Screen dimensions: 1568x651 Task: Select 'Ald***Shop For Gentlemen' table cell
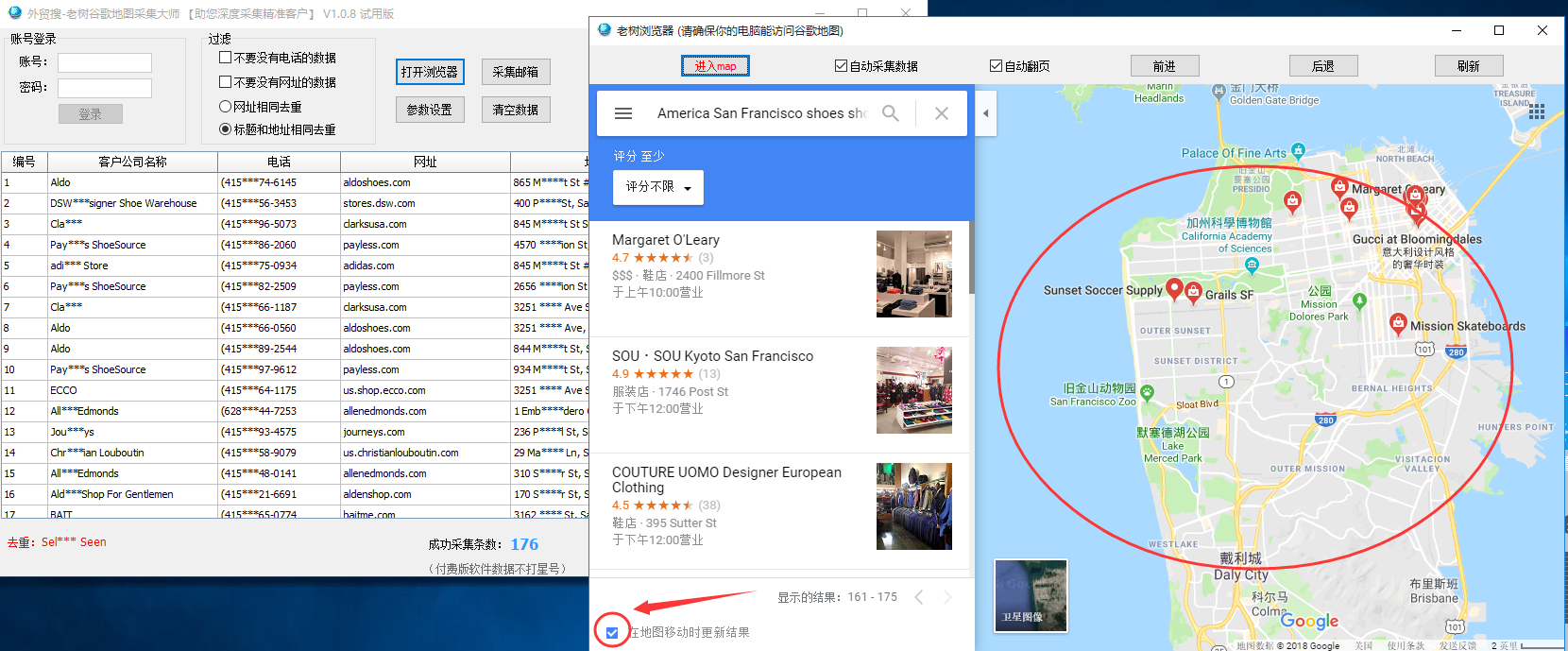pyautogui.click(x=132, y=494)
